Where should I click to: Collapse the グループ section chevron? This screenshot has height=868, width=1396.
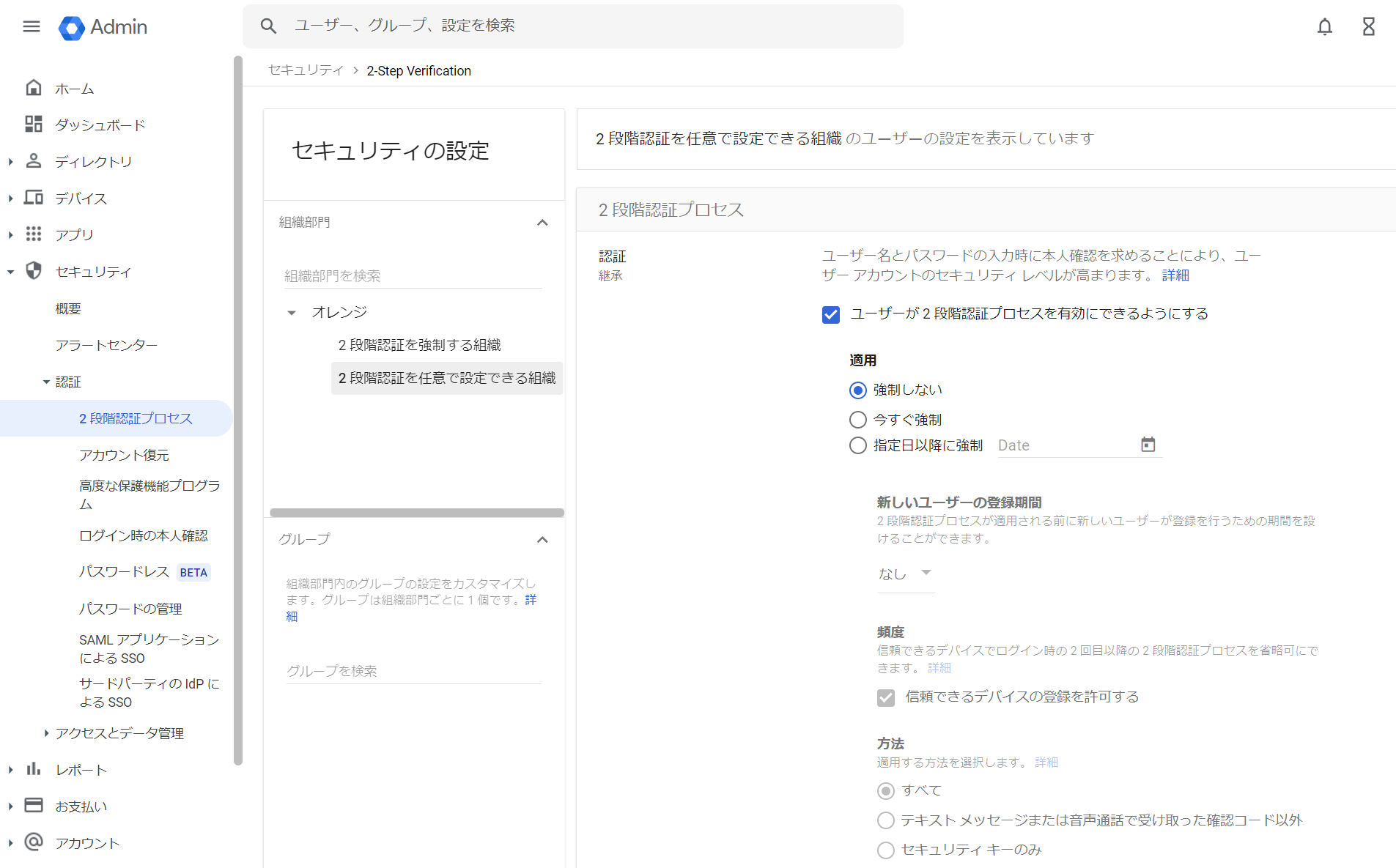542,540
